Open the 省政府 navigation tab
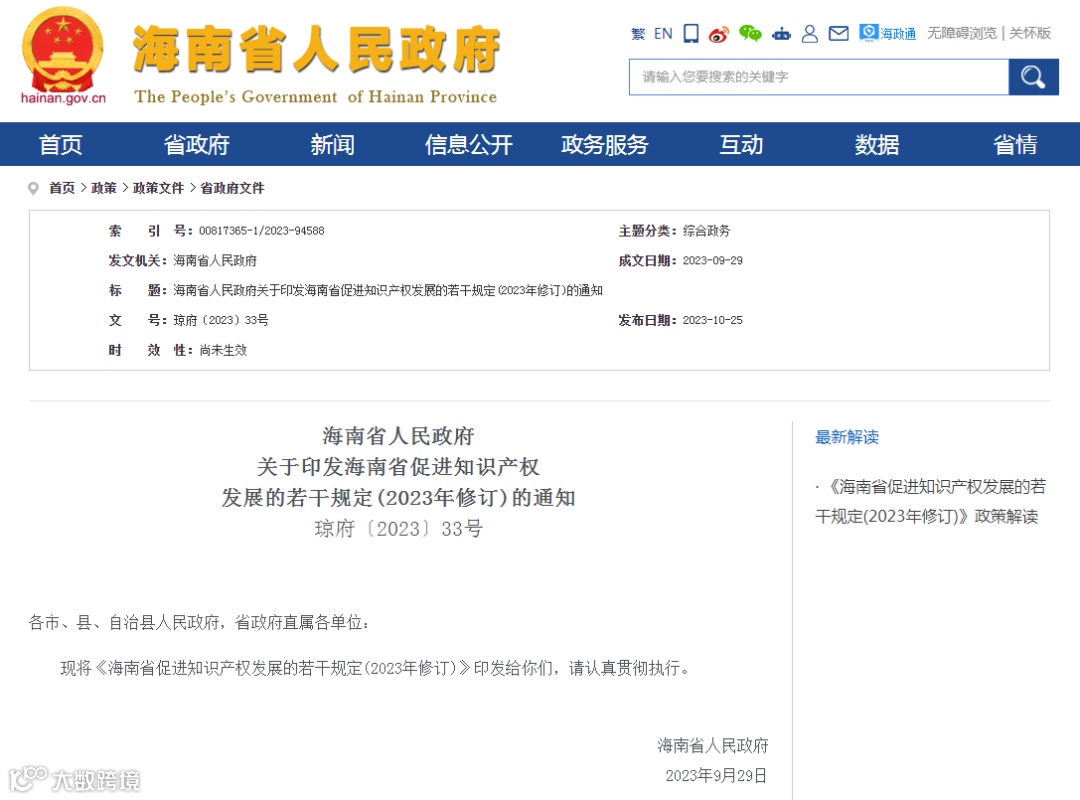1080x800 pixels. (x=196, y=145)
